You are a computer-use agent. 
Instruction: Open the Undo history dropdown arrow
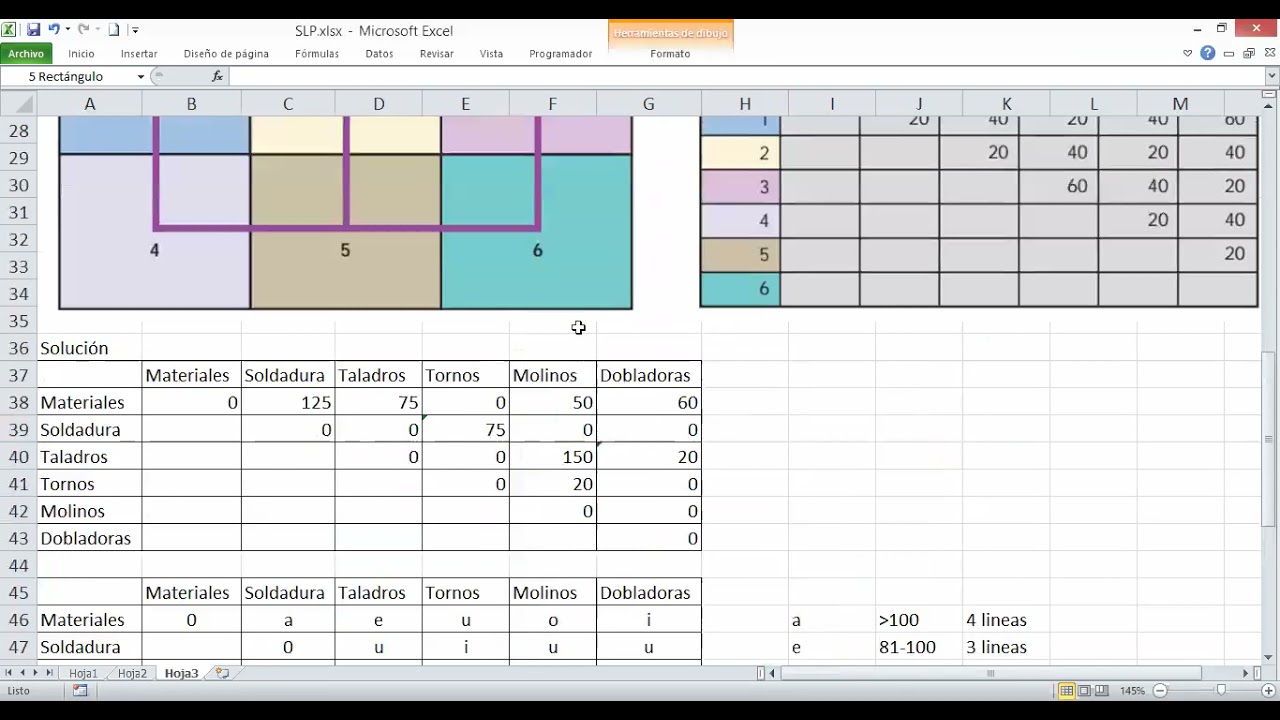point(67,31)
